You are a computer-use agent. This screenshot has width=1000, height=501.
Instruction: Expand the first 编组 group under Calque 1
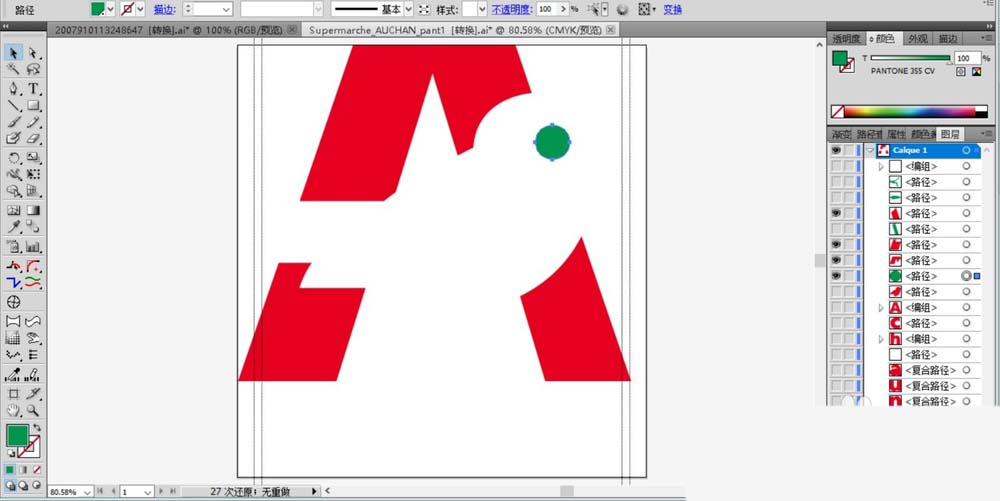881,166
